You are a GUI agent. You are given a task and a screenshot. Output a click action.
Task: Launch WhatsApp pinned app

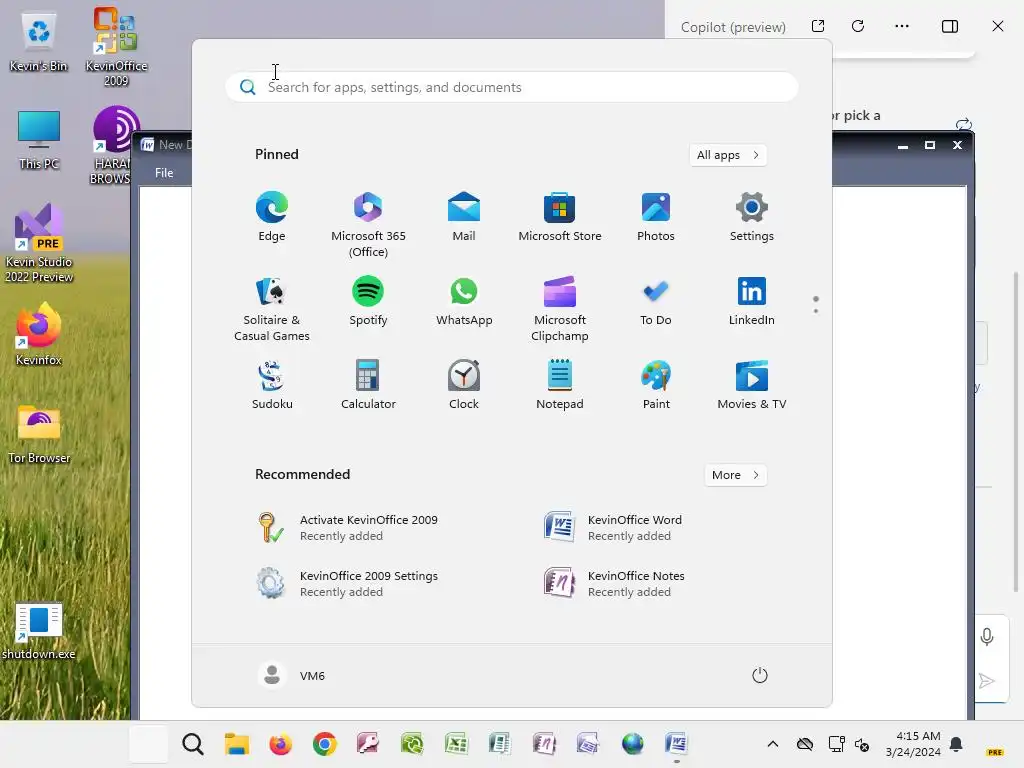point(464,302)
